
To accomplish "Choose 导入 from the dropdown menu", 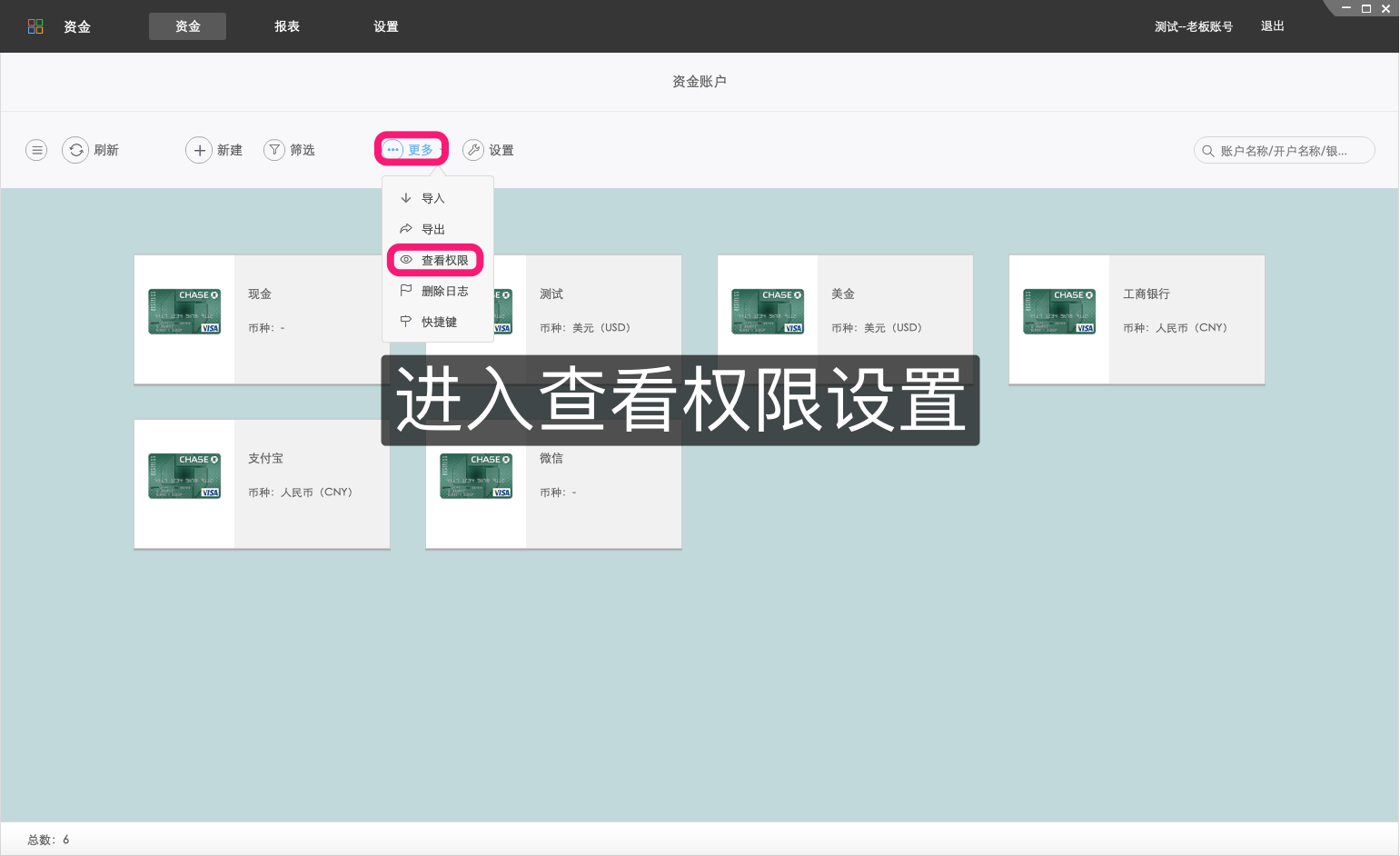I will tap(438, 198).
